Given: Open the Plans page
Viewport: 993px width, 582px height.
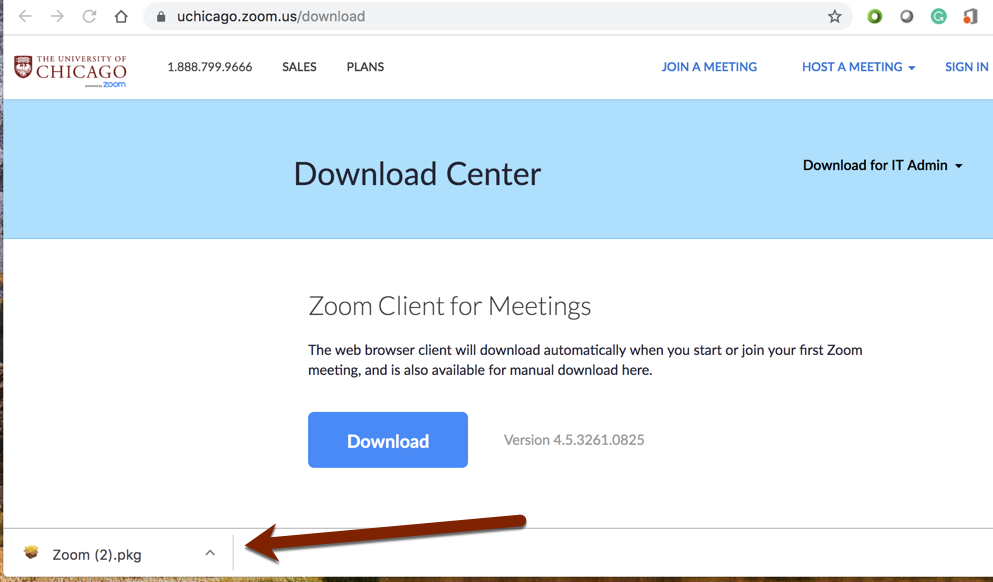Looking at the screenshot, I should point(365,67).
